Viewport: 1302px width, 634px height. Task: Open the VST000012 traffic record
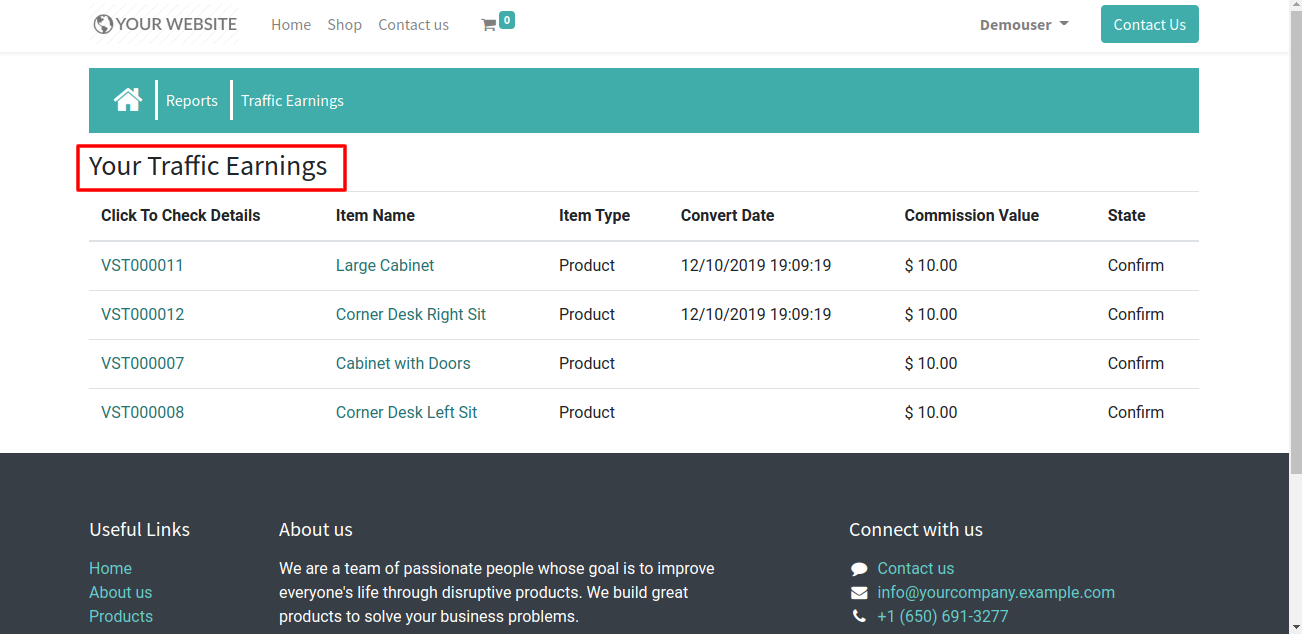coord(142,315)
